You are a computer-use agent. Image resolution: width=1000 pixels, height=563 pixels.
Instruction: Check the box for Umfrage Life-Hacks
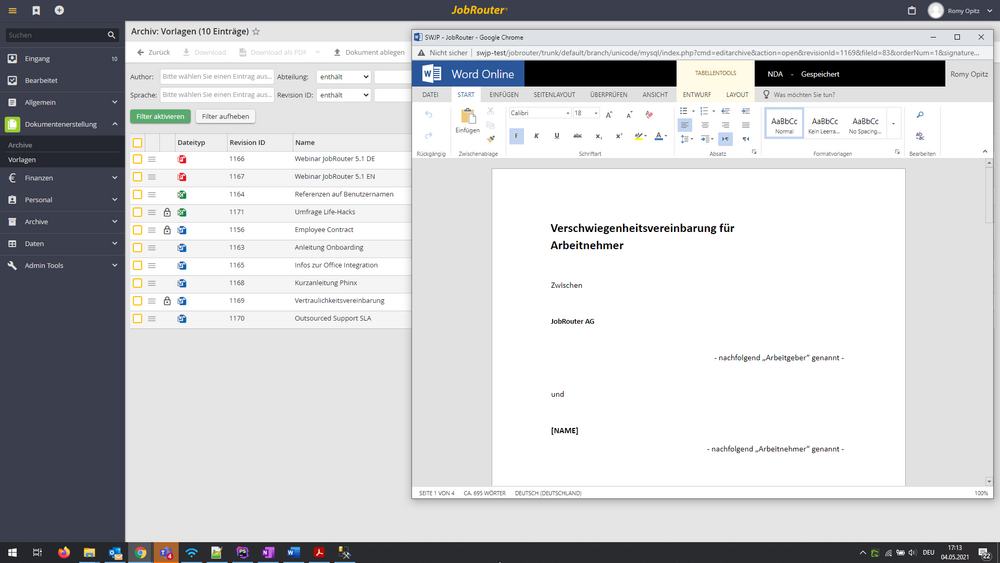point(137,212)
